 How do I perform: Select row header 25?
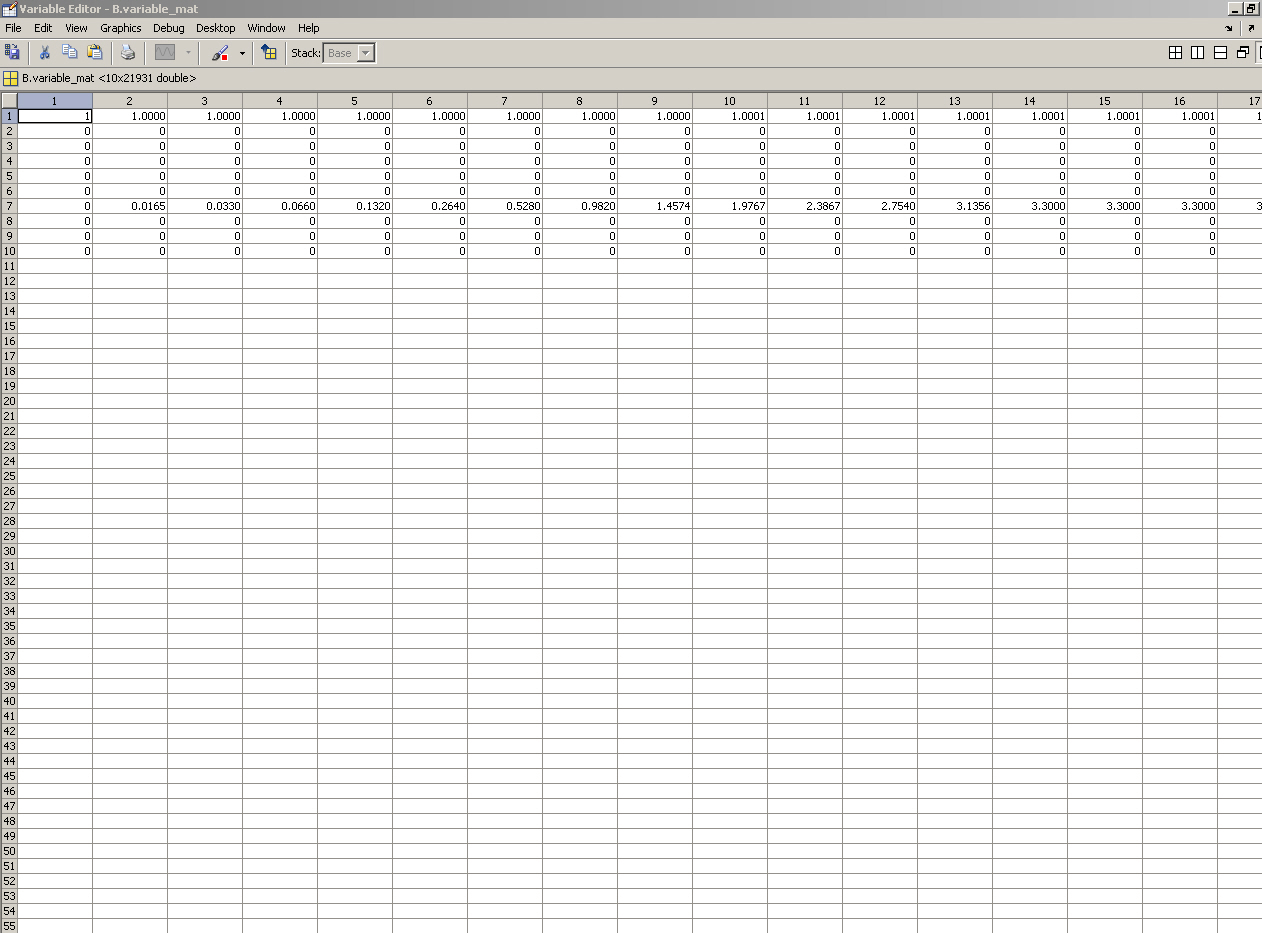9,476
